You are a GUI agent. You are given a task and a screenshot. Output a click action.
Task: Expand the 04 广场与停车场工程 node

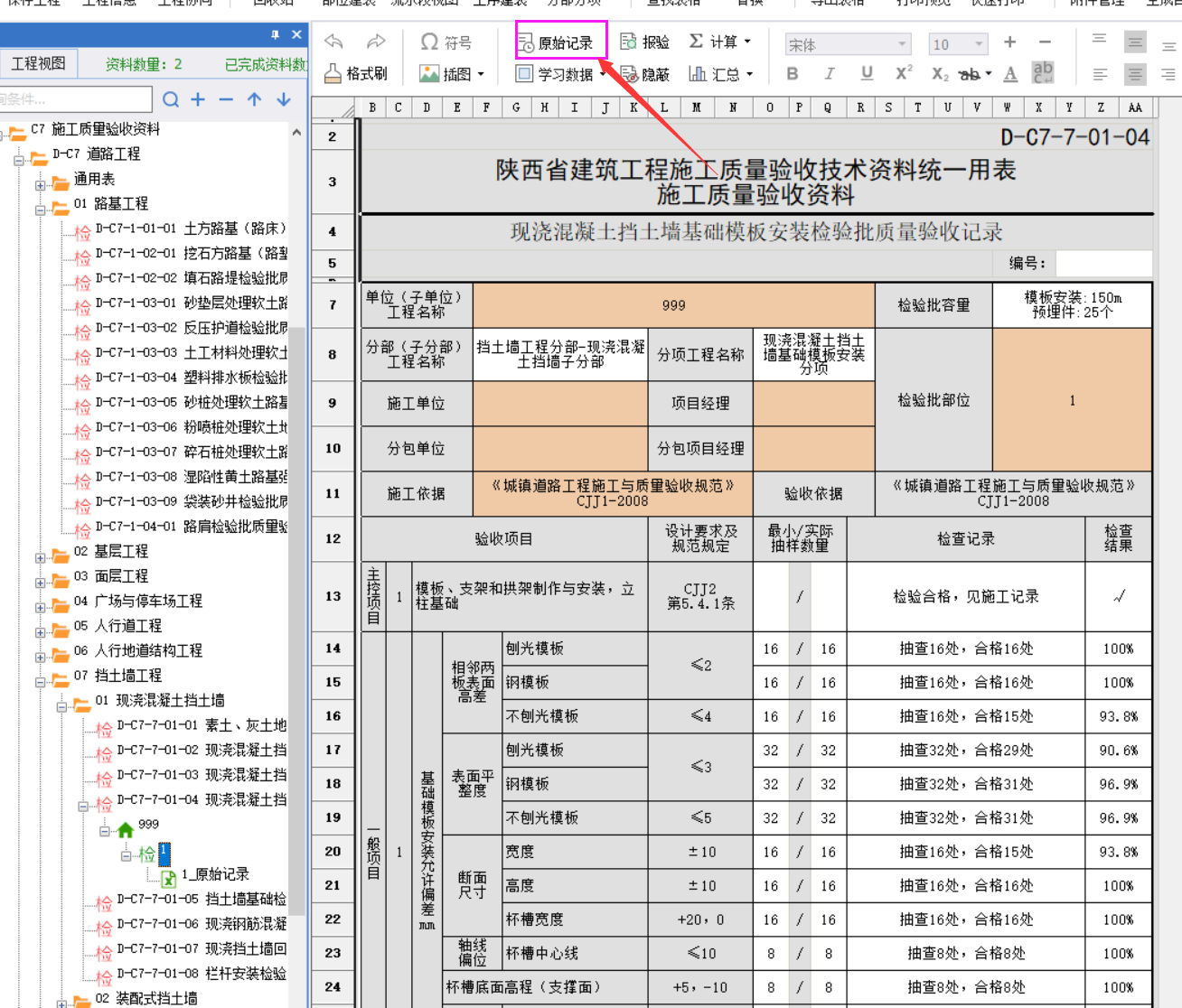tap(40, 608)
